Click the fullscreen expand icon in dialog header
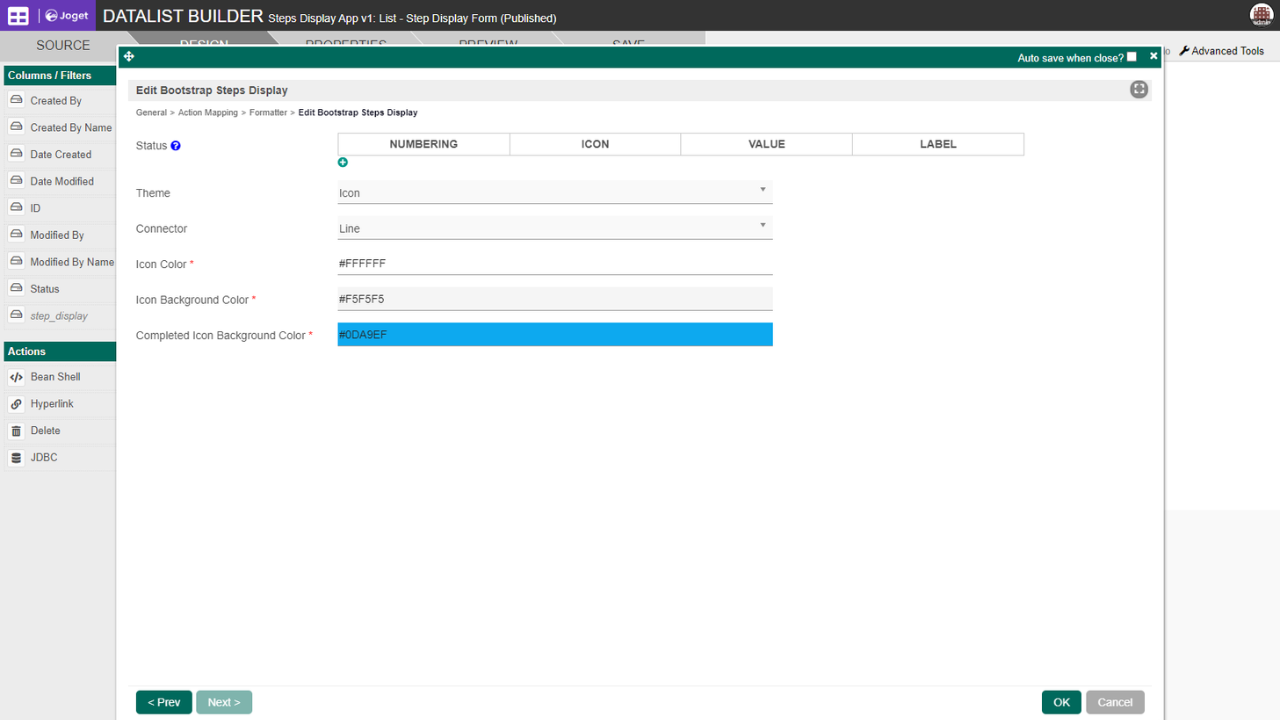 coord(1139,90)
